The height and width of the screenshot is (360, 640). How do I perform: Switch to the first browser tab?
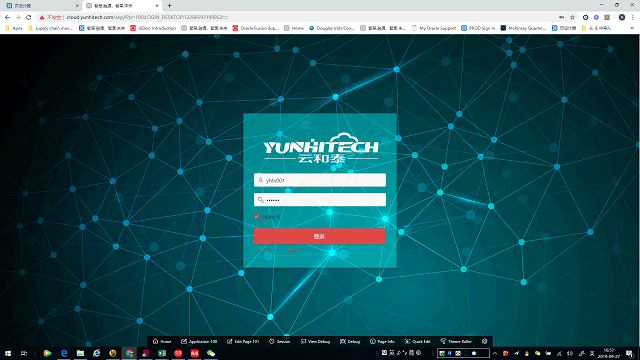click(x=41, y=6)
